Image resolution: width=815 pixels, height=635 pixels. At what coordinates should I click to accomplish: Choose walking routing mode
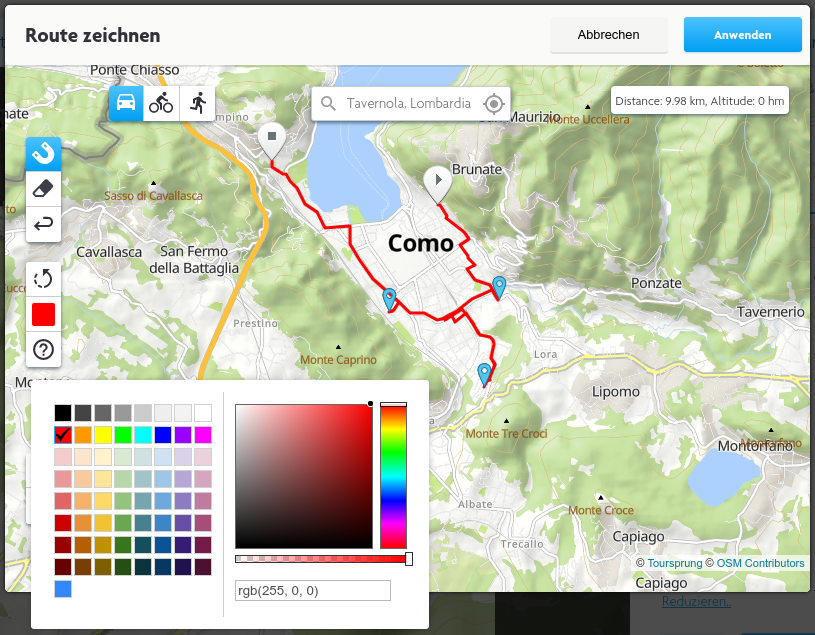197,103
